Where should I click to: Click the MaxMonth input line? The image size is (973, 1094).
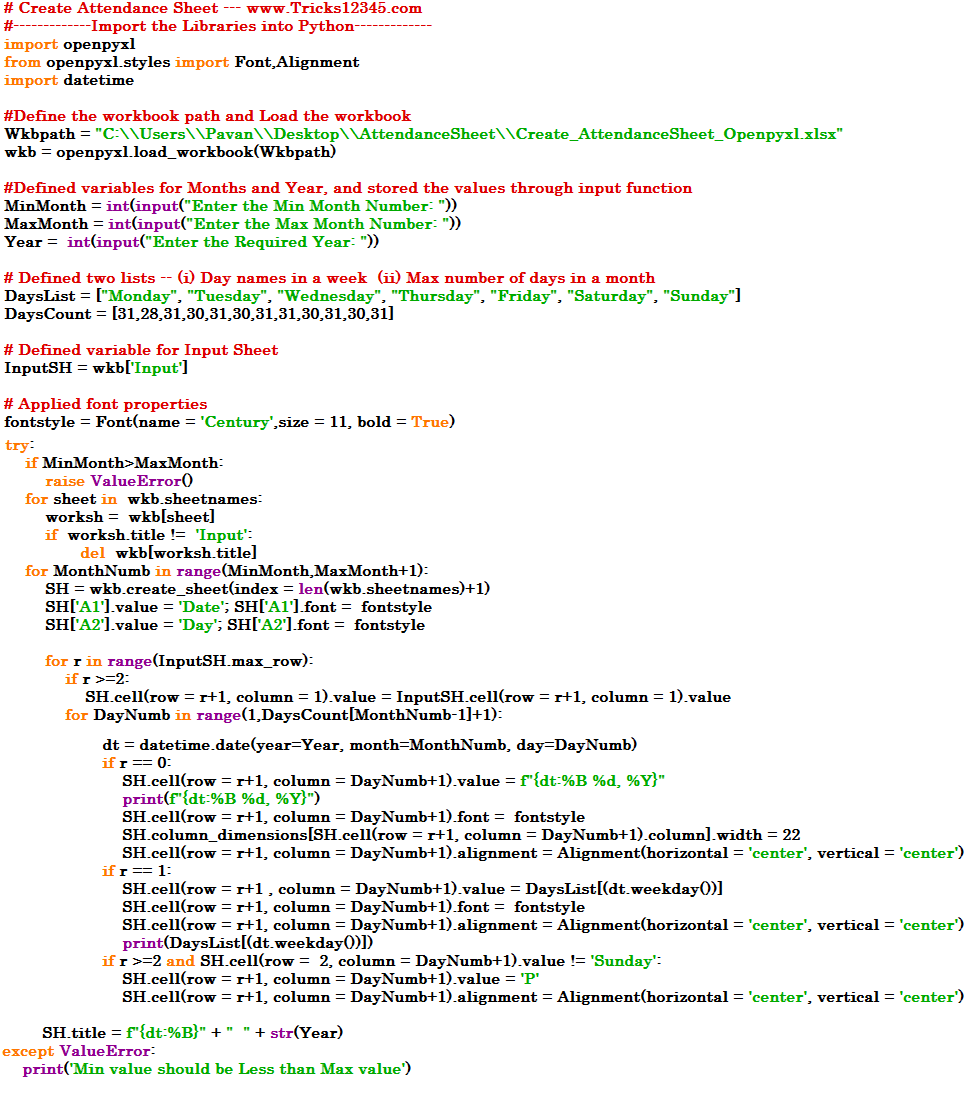[x=233, y=225]
